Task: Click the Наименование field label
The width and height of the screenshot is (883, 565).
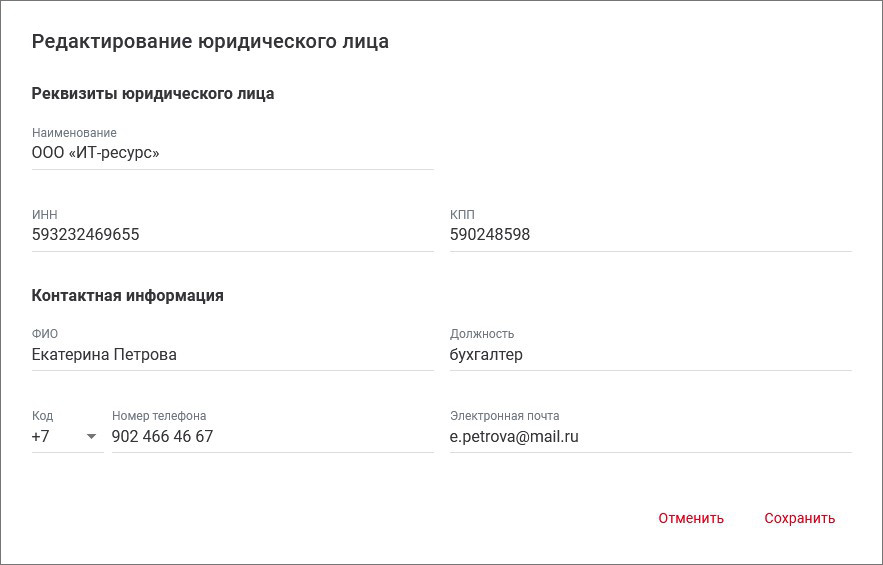Action: (74, 133)
